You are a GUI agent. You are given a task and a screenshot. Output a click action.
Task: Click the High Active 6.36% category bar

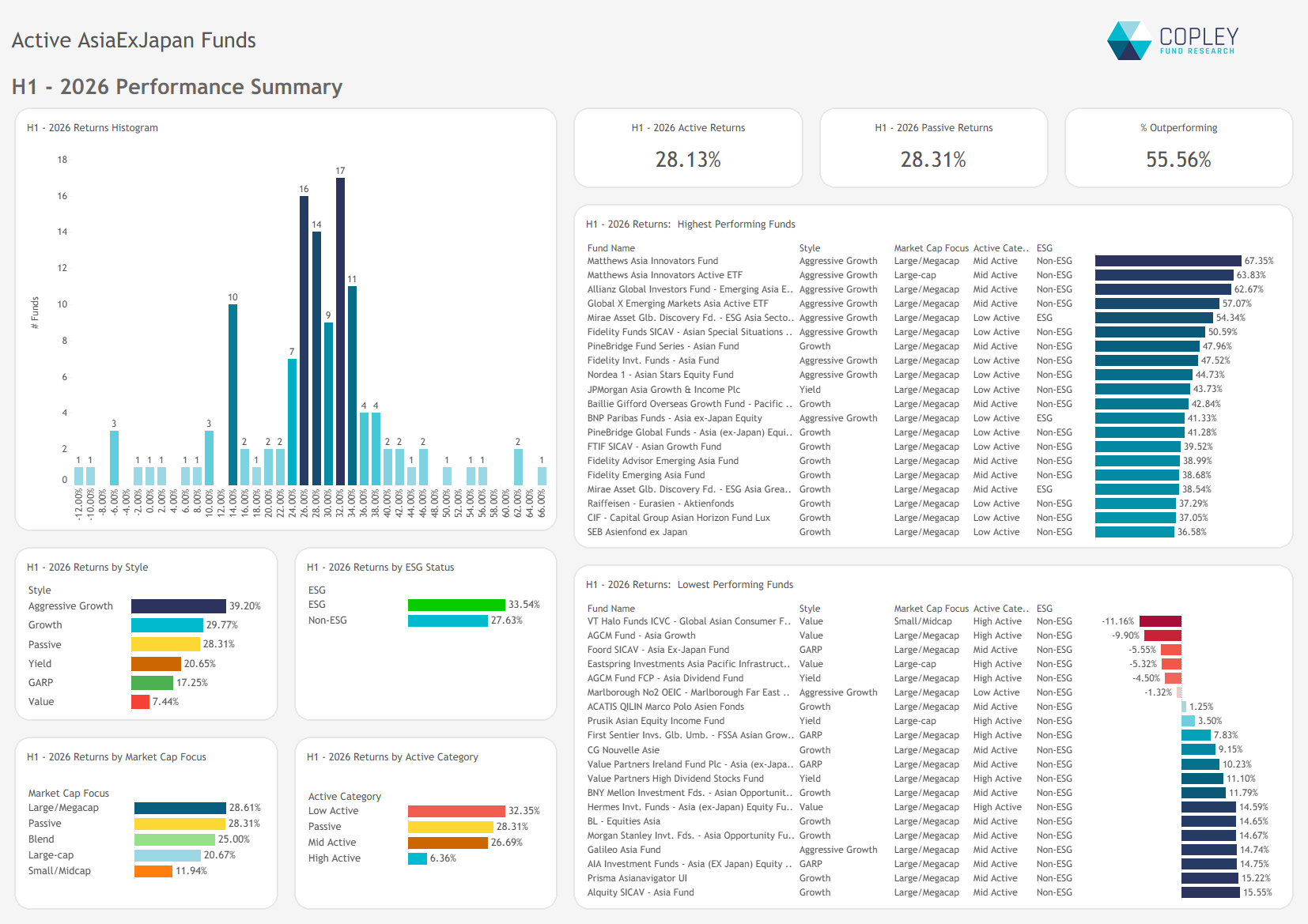418,858
